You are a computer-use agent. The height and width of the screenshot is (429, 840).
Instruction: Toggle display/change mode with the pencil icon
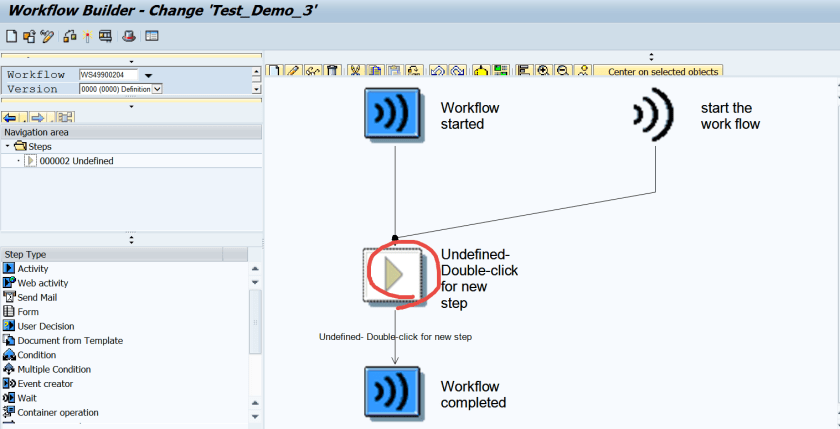tap(47, 36)
